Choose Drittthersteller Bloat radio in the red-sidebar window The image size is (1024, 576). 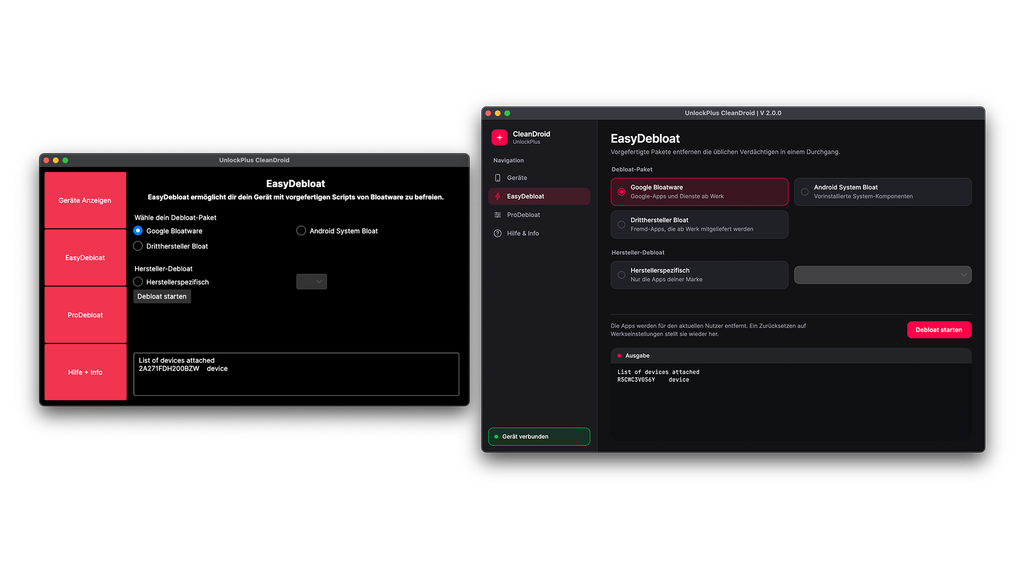click(x=138, y=246)
